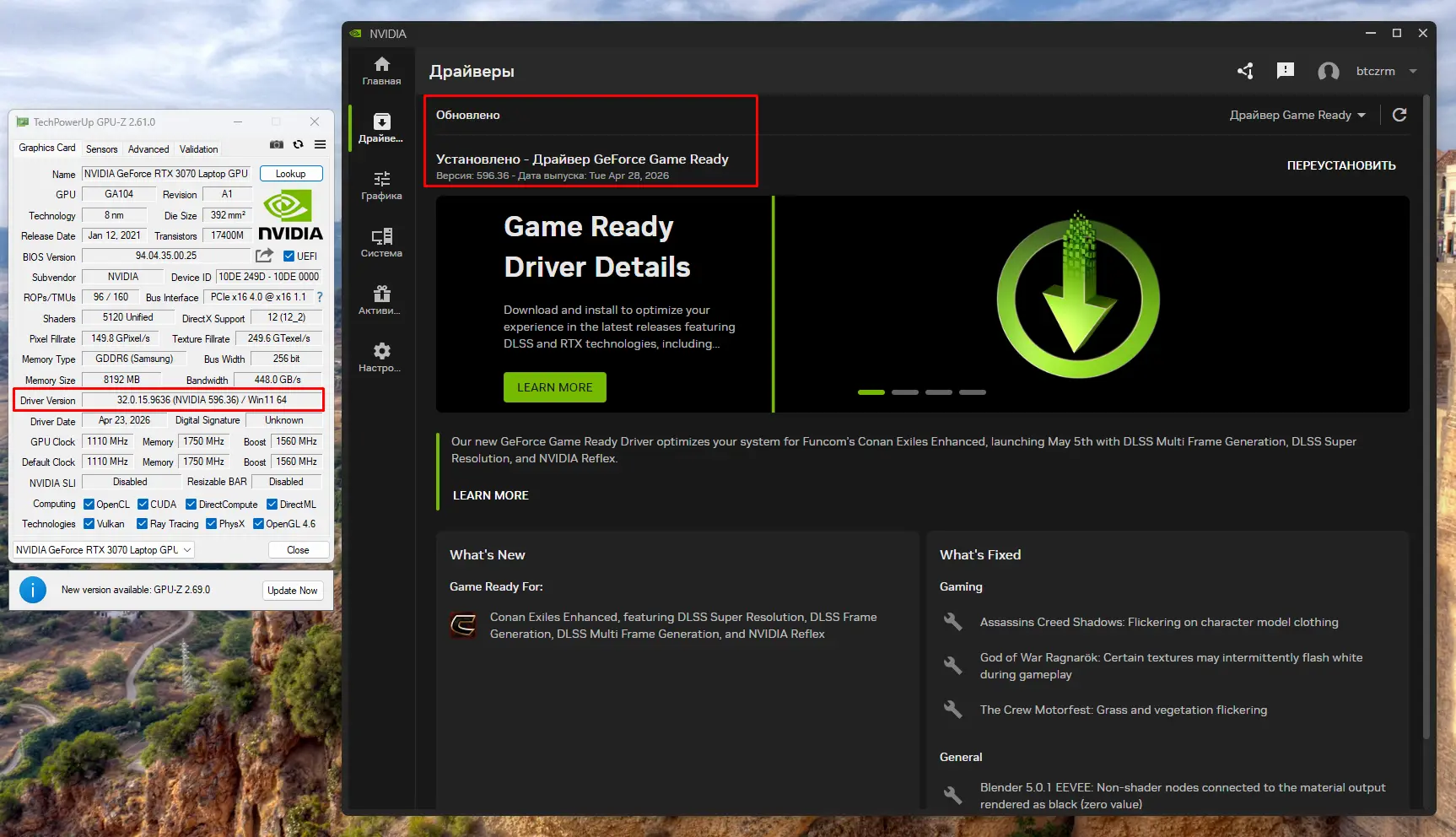Switch to the Validation tab

[199, 149]
